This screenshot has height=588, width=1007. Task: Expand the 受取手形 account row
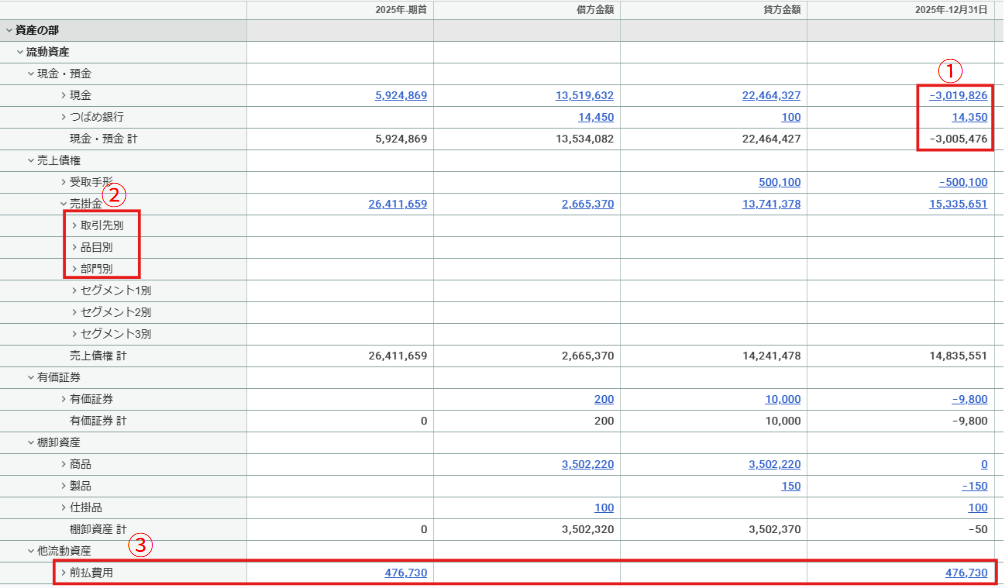pos(64,182)
